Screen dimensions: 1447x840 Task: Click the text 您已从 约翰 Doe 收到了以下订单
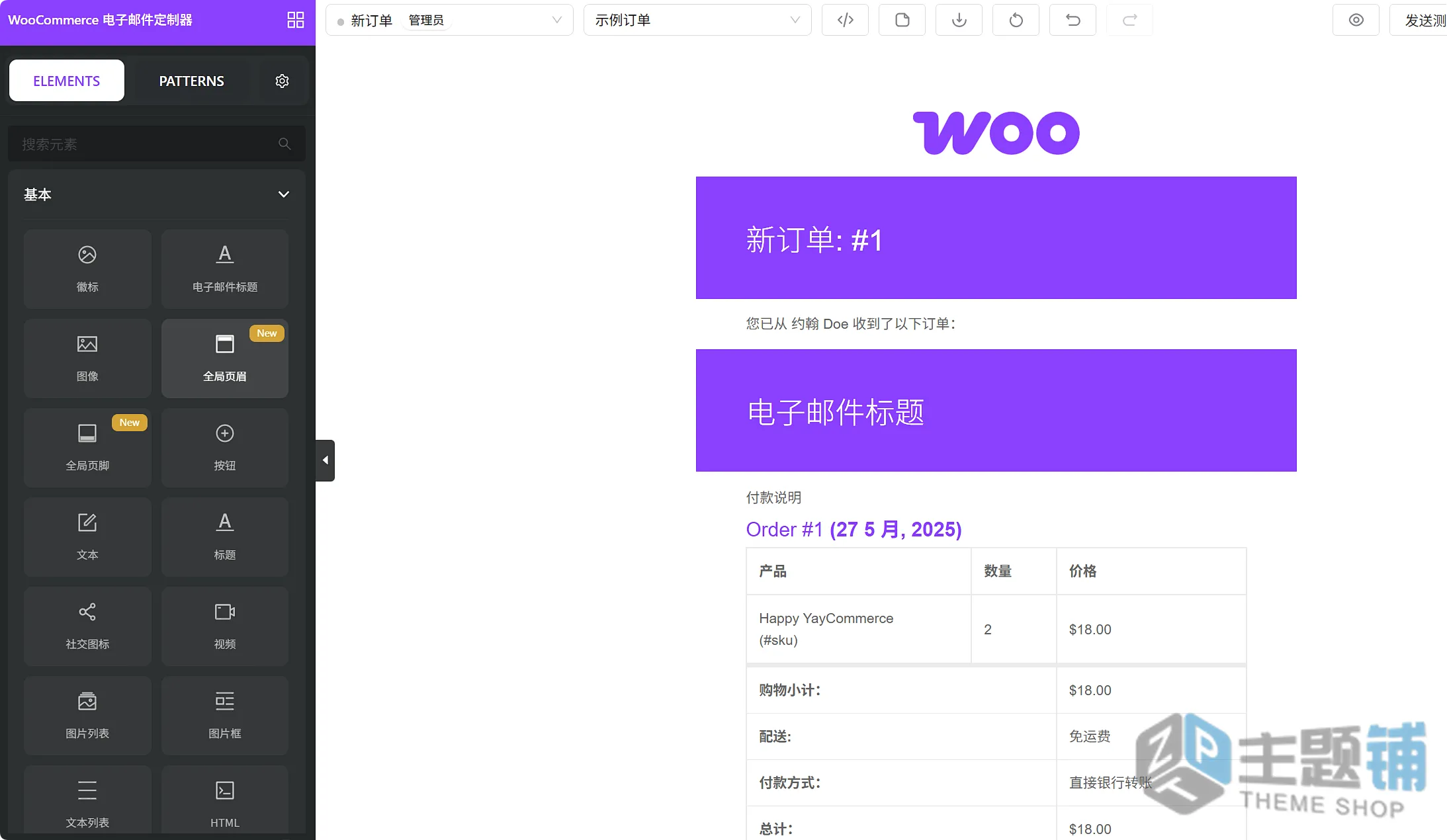pos(851,323)
